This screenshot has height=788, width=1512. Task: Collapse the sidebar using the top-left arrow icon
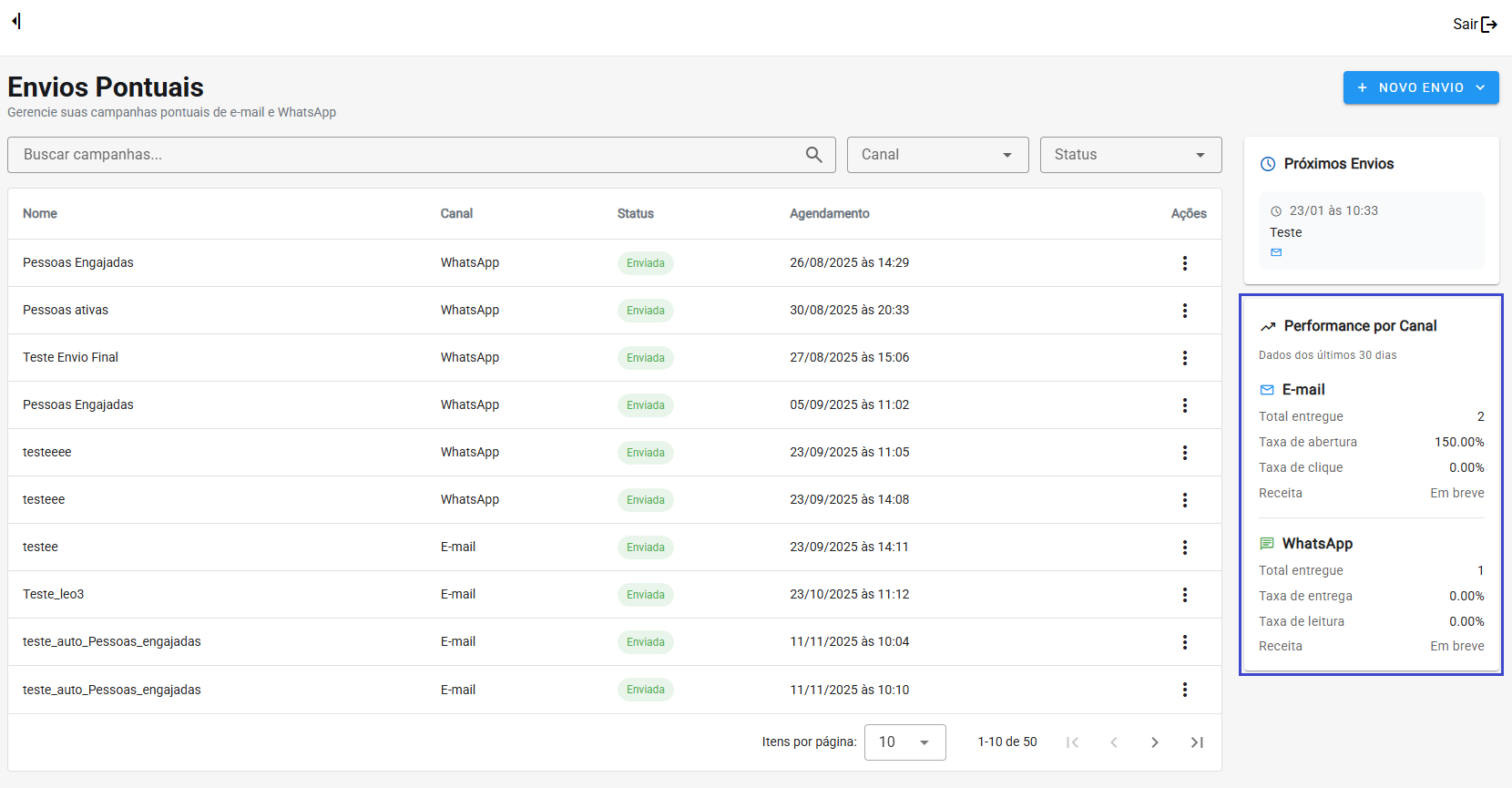(16, 21)
